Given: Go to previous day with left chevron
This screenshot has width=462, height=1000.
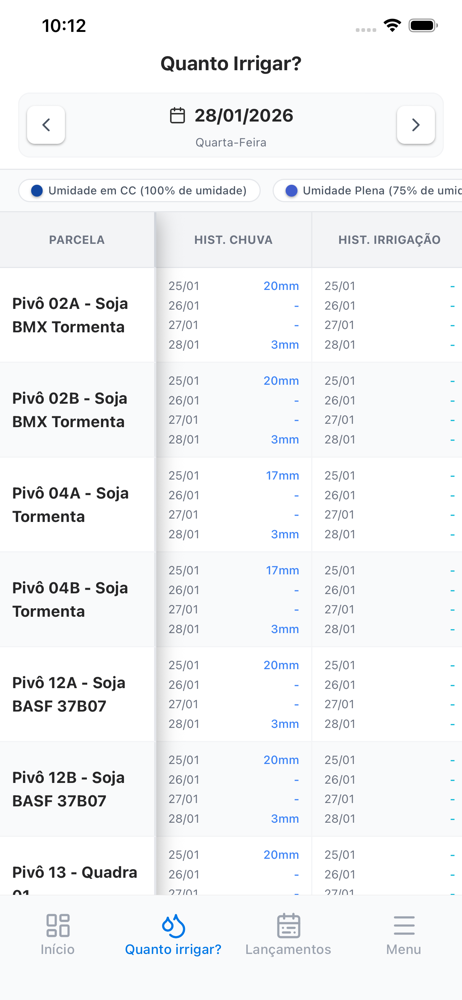Looking at the screenshot, I should (46, 125).
